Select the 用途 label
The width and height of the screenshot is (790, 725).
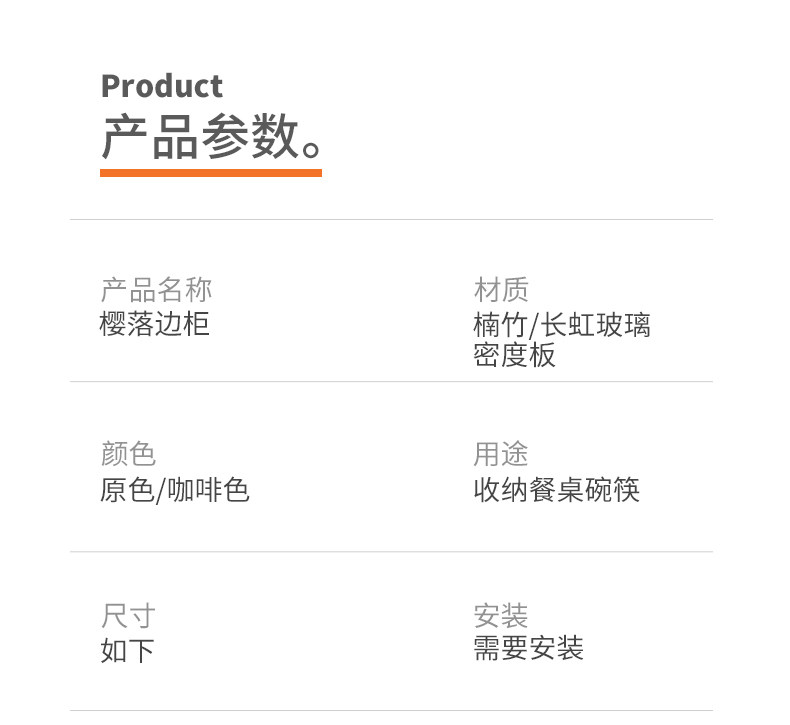pos(501,454)
